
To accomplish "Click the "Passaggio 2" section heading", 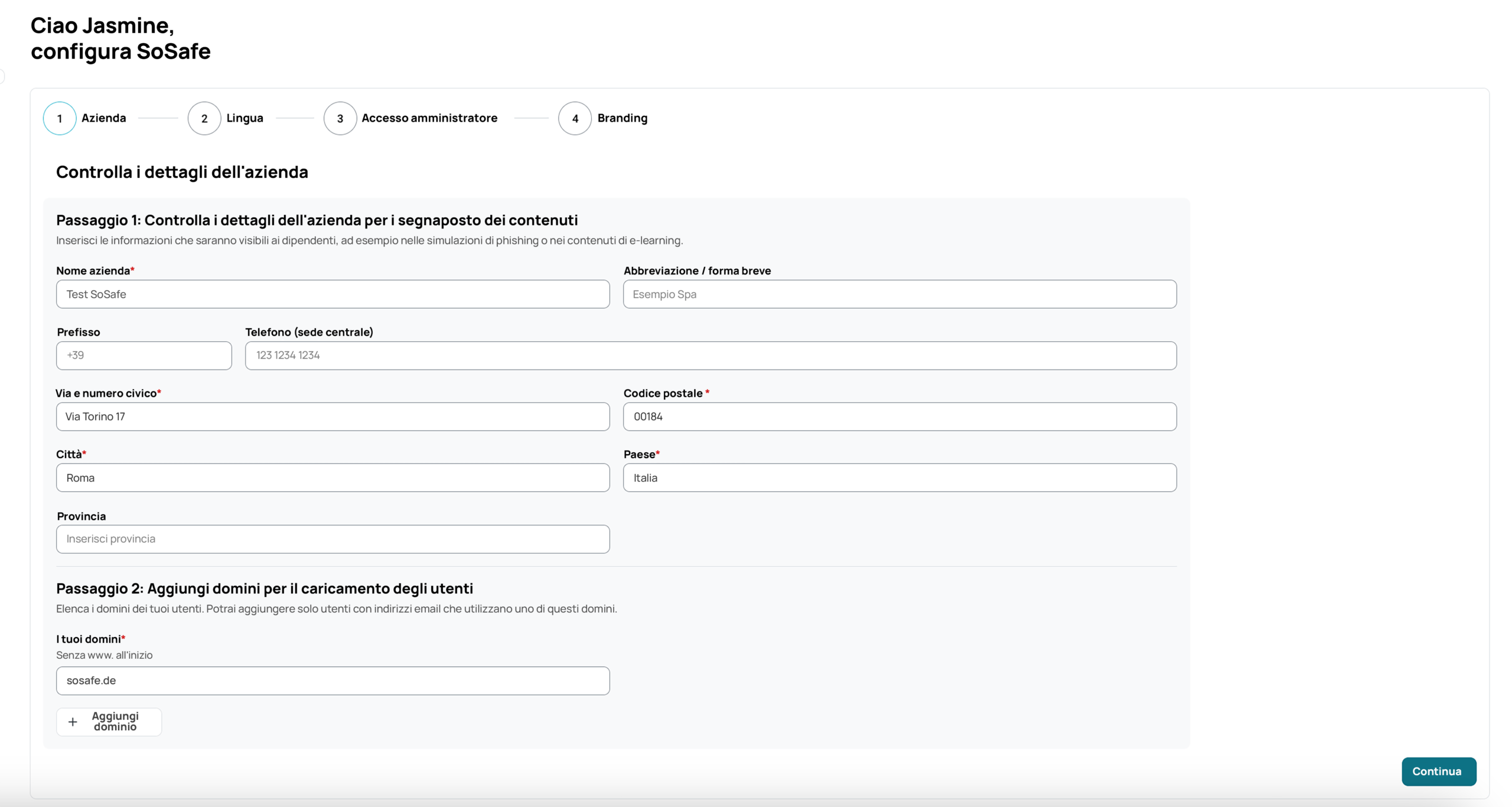I will (265, 589).
